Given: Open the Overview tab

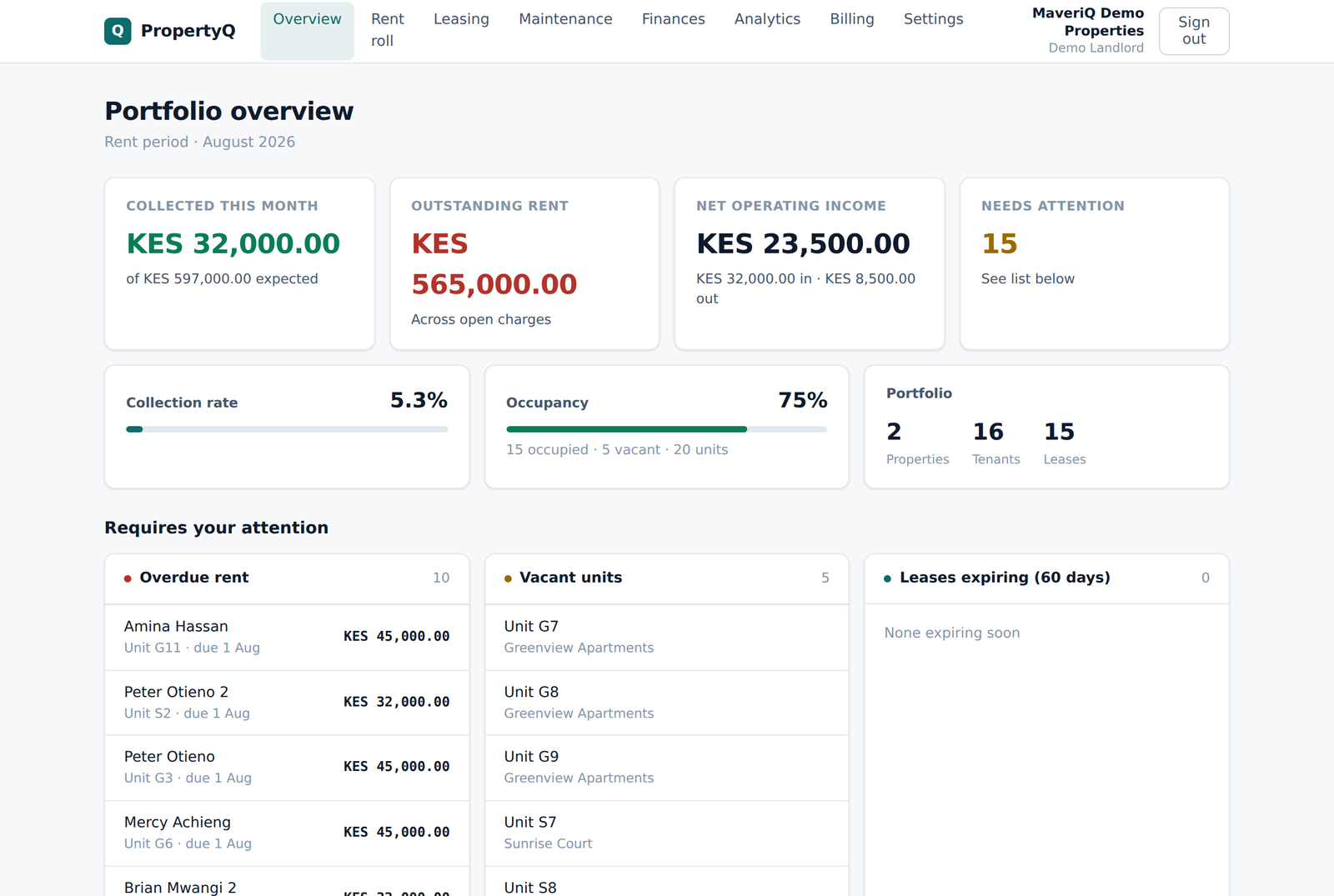Looking at the screenshot, I should 307,31.
